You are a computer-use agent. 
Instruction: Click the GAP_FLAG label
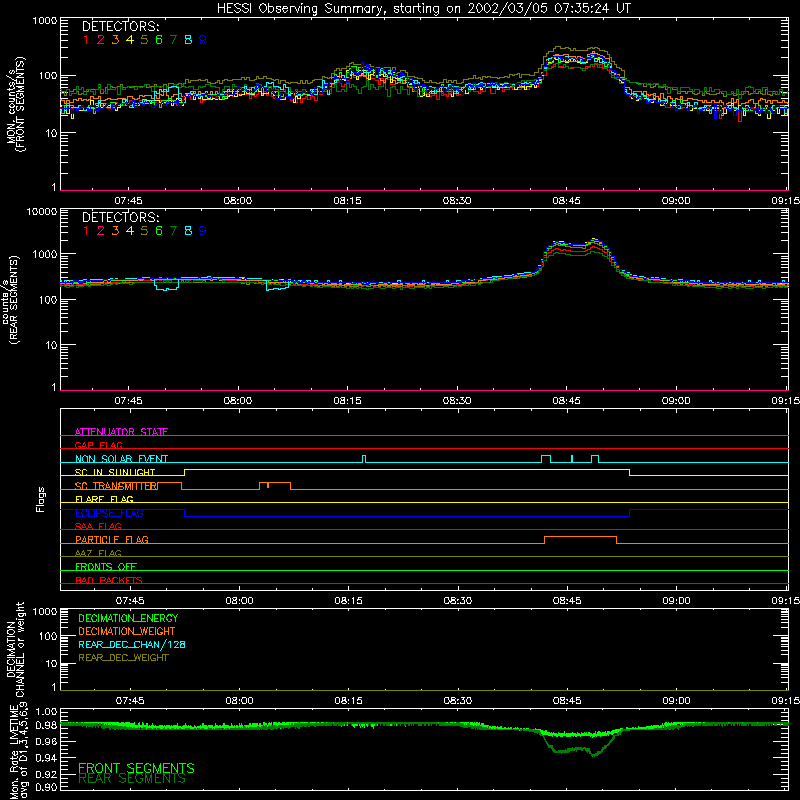[x=98, y=445]
